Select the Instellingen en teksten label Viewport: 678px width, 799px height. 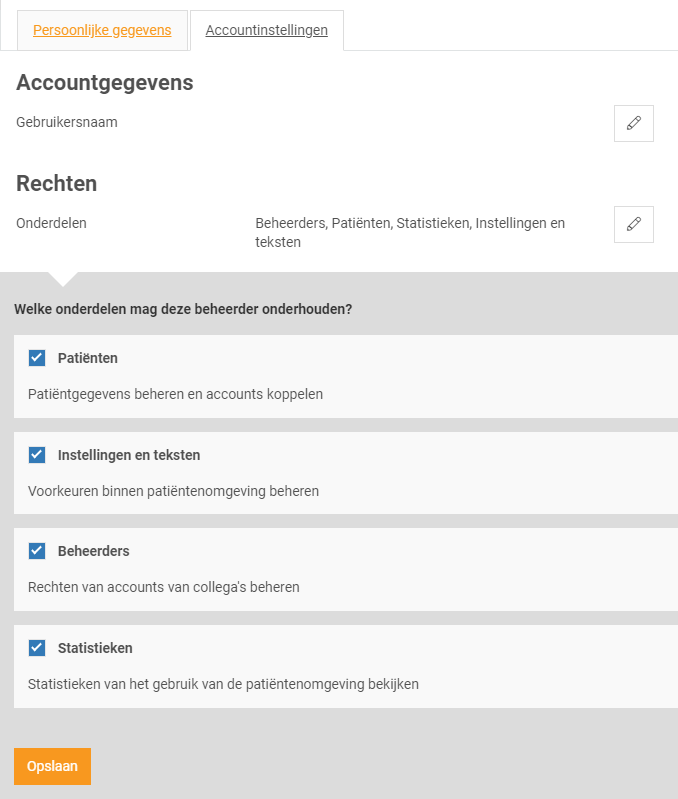point(129,455)
